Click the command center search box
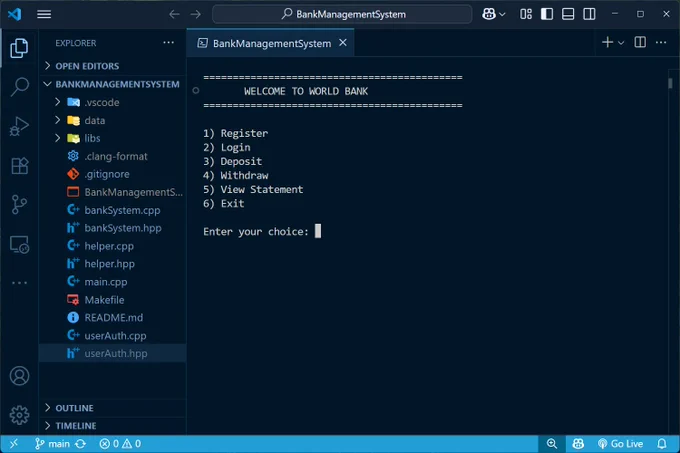680x453 pixels. tap(342, 14)
